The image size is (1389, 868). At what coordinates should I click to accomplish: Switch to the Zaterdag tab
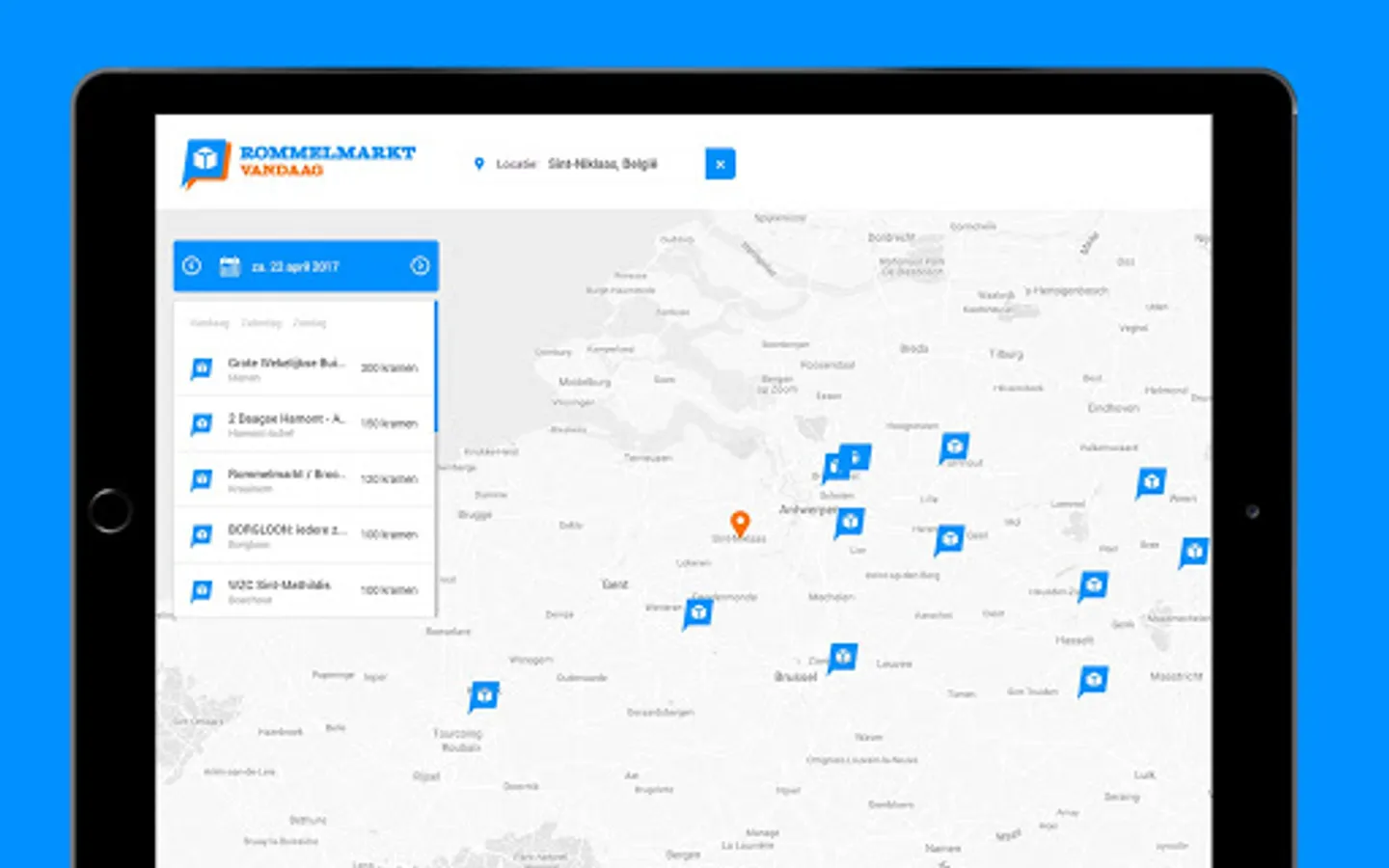tap(260, 323)
